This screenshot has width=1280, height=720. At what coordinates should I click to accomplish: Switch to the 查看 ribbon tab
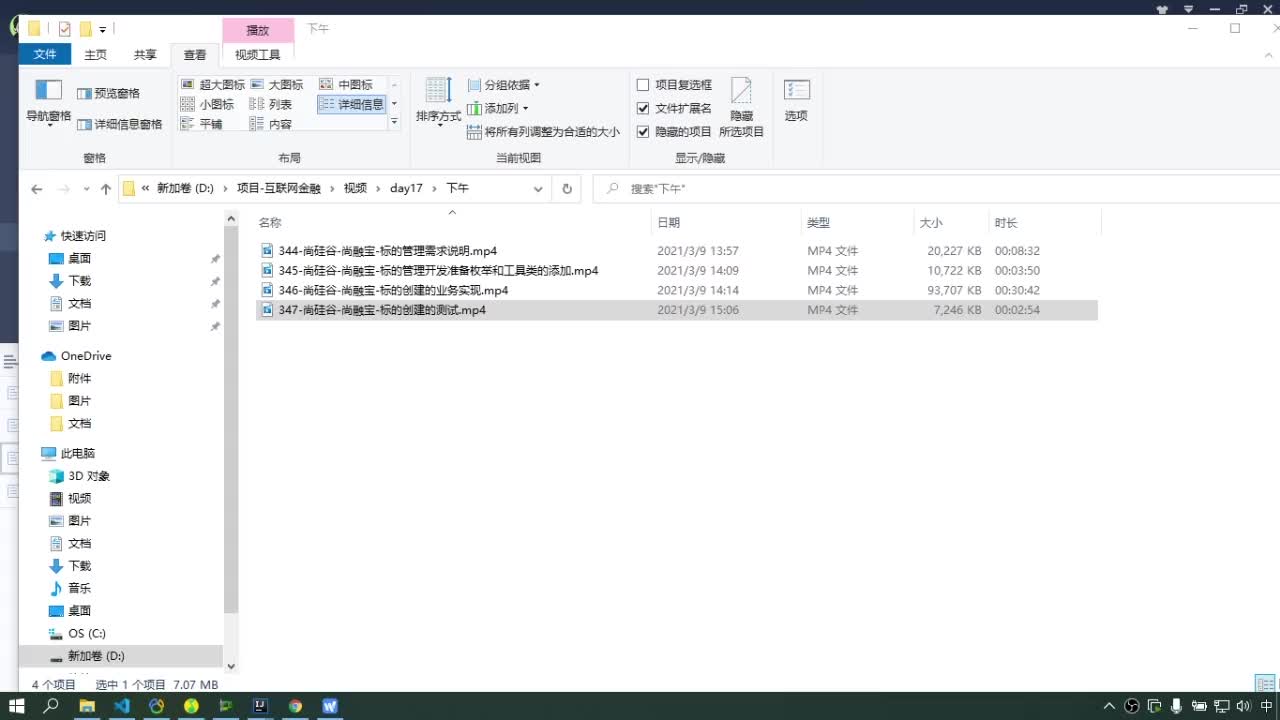[195, 55]
